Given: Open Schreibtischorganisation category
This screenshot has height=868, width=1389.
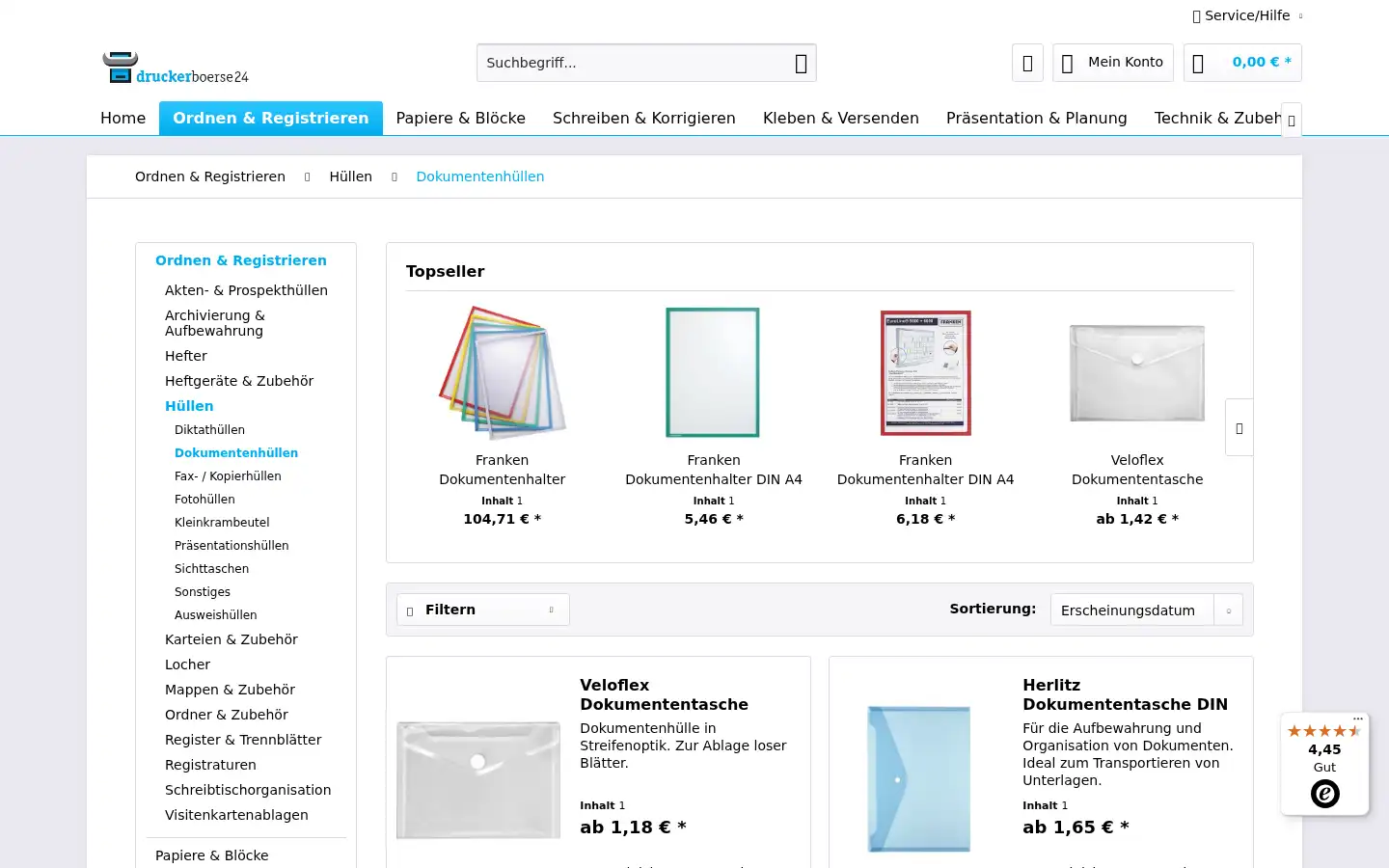Looking at the screenshot, I should (x=248, y=790).
